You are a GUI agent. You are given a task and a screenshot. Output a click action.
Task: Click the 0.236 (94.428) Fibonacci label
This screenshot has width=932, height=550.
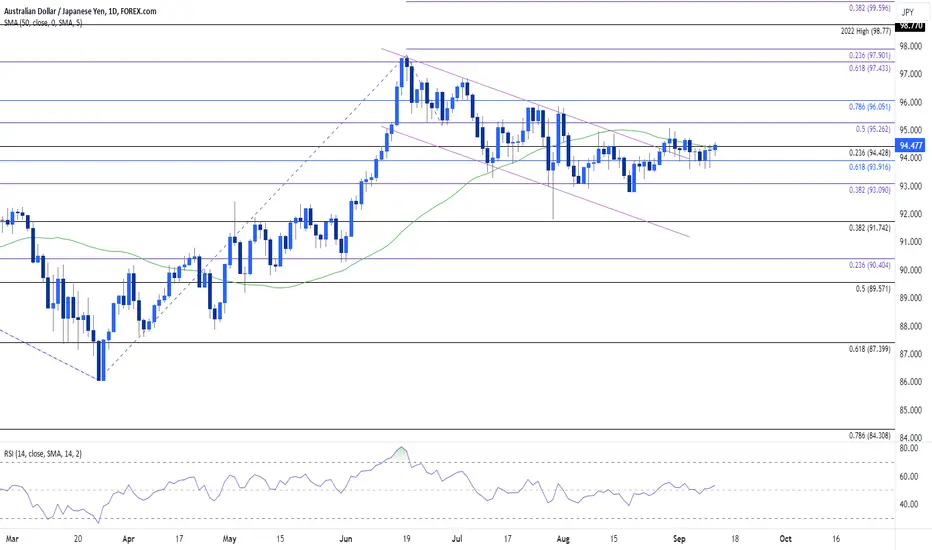(870, 153)
